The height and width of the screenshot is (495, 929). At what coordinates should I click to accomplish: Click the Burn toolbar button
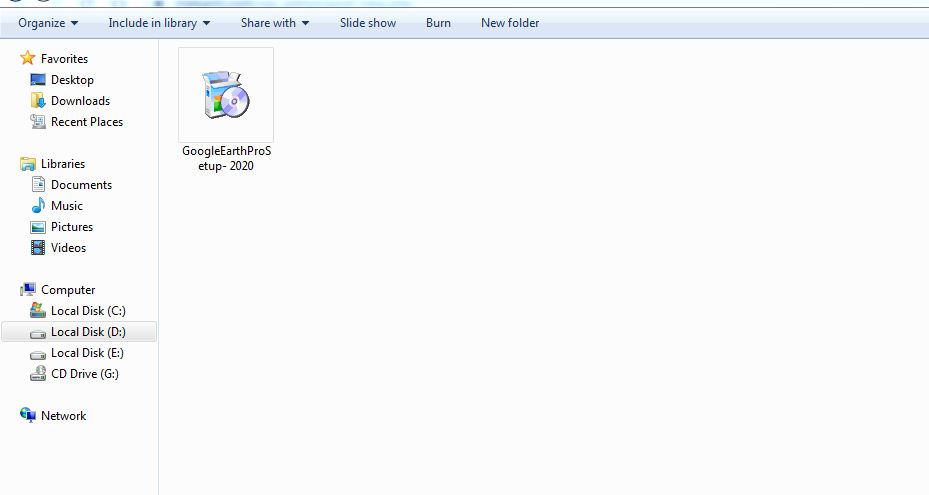[438, 23]
